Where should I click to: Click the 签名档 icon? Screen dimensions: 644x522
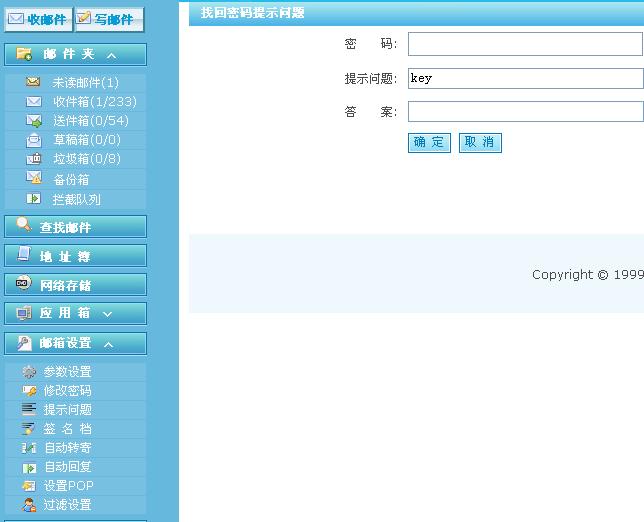[x=28, y=429]
